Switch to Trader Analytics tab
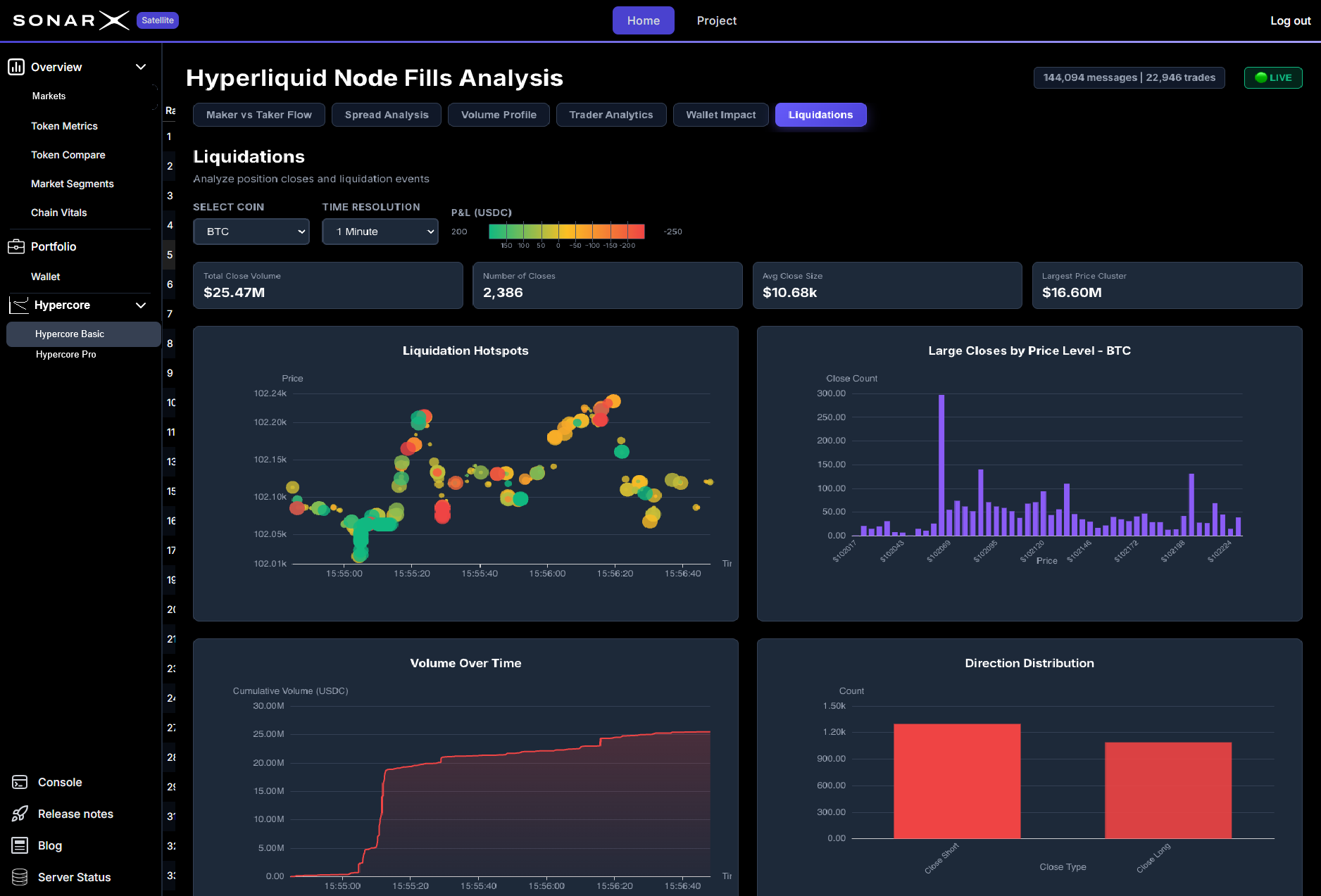The image size is (1321, 896). coord(611,115)
